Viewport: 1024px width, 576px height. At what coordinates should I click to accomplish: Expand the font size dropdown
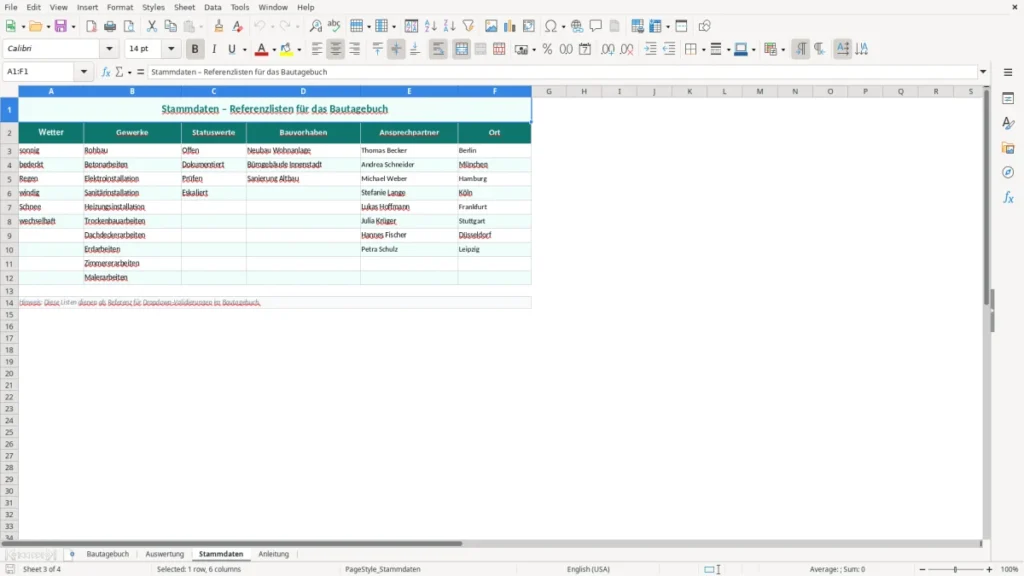tap(171, 48)
